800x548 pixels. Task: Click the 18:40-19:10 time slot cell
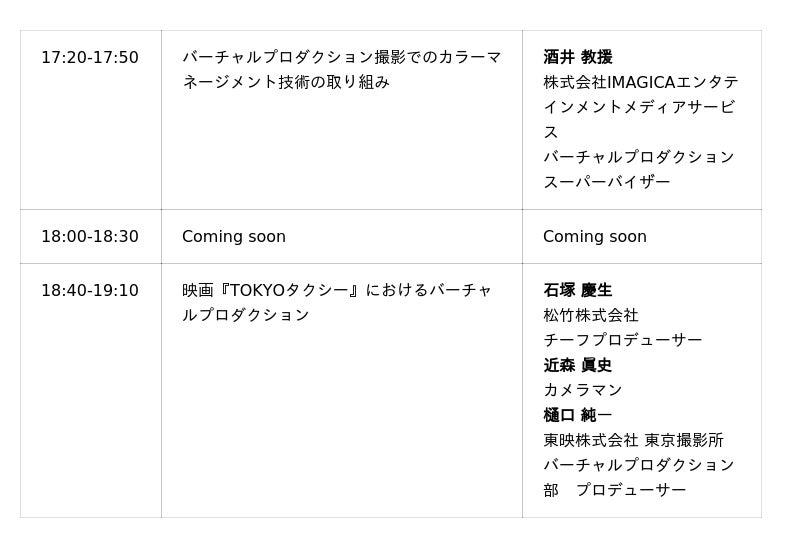[x=90, y=291]
